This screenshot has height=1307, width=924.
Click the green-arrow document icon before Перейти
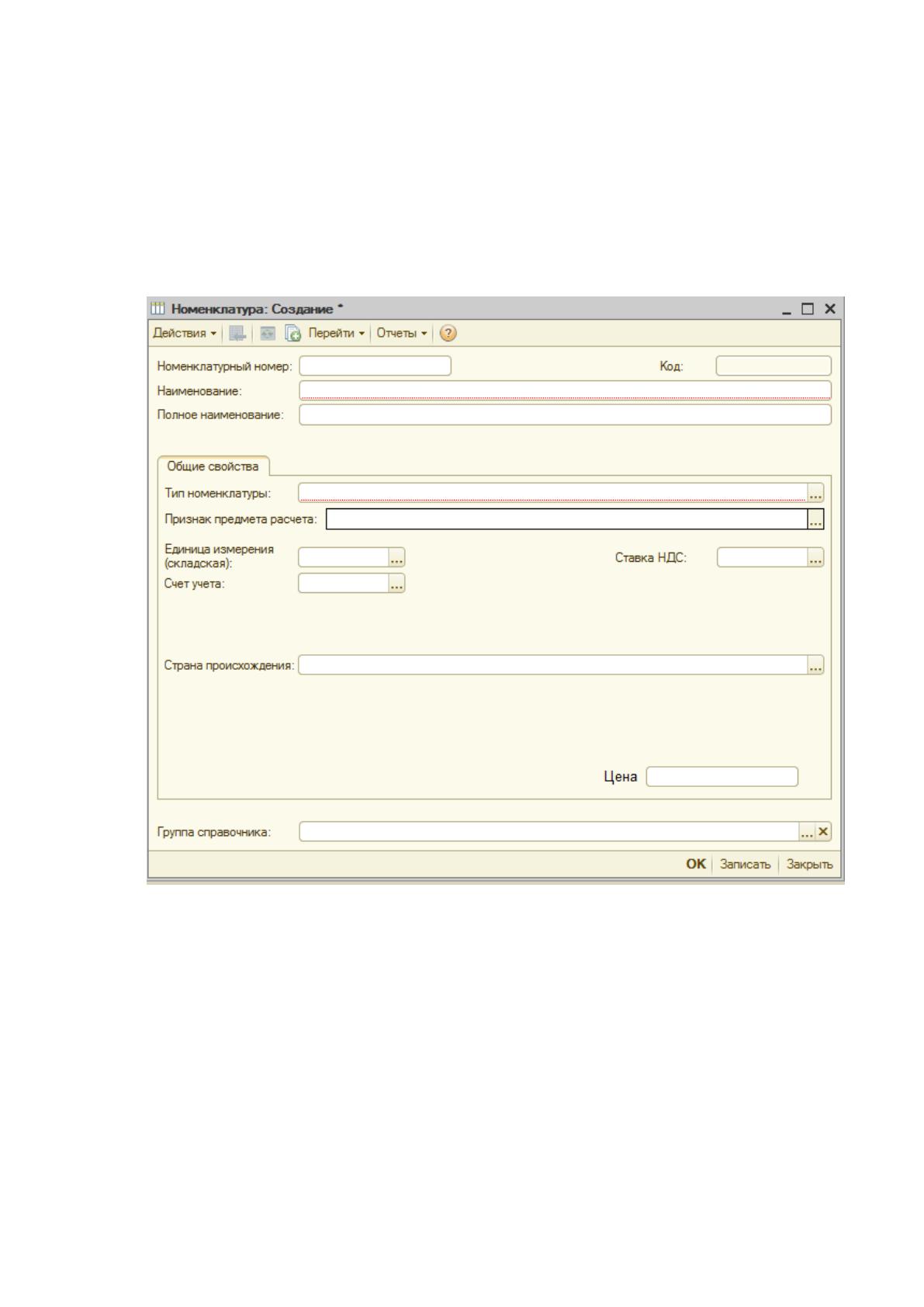[x=292, y=333]
